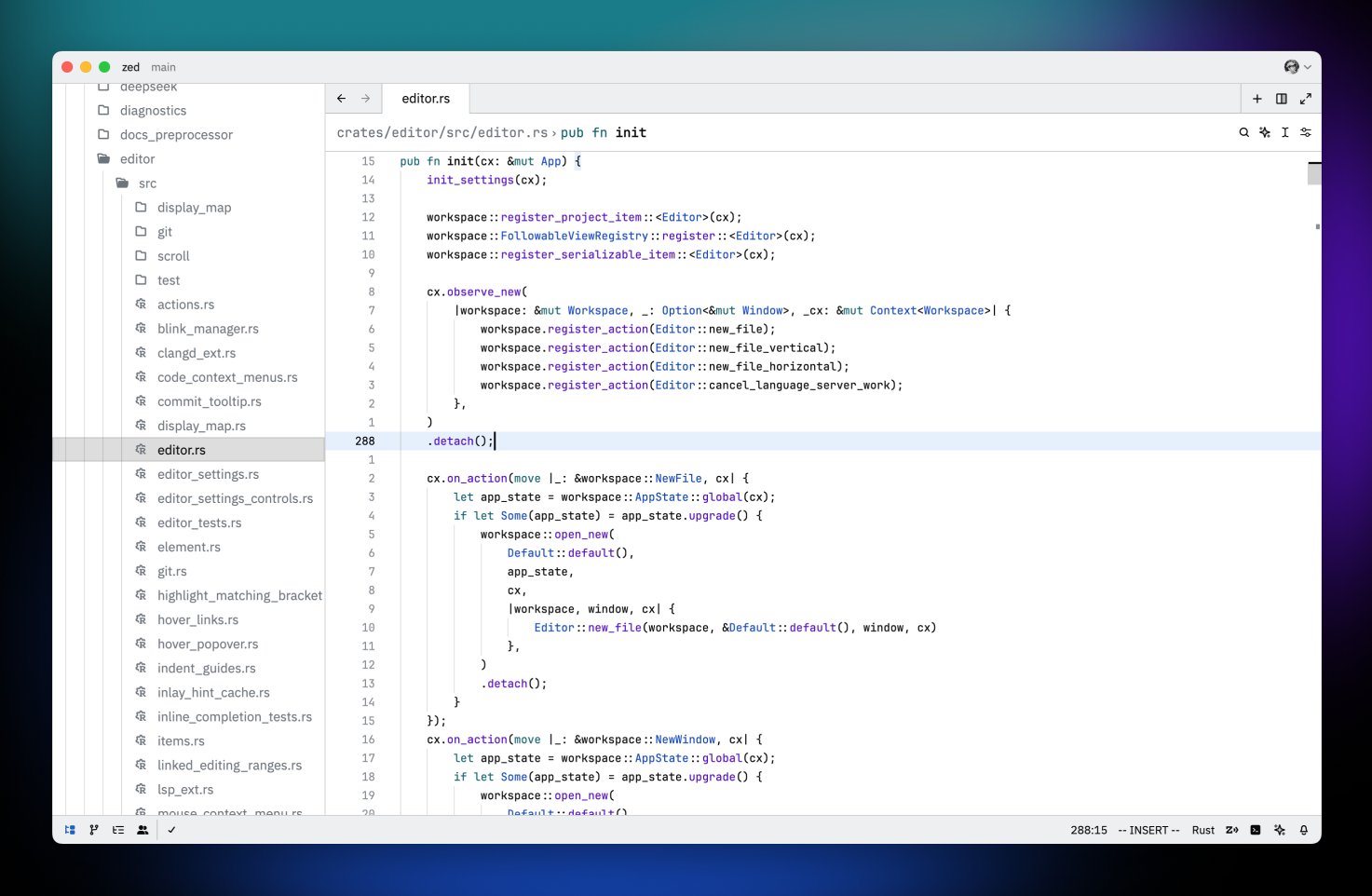1372x896 pixels.
Task: Split the pane with the split icon
Action: click(x=1282, y=98)
